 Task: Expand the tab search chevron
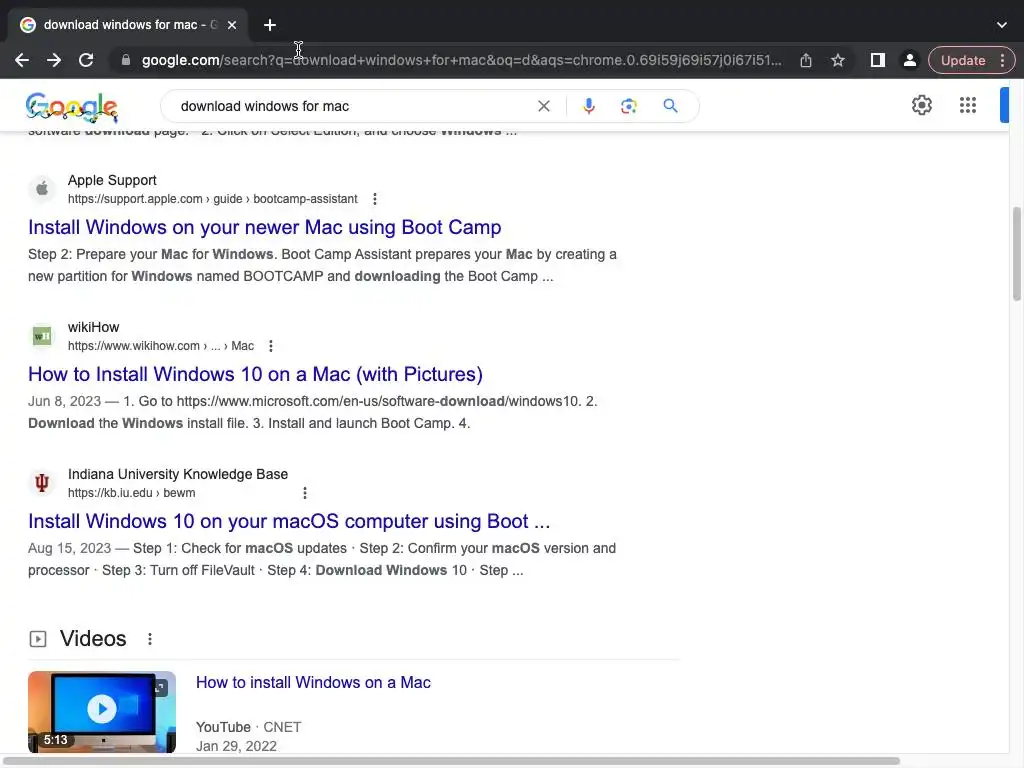tap(1002, 25)
